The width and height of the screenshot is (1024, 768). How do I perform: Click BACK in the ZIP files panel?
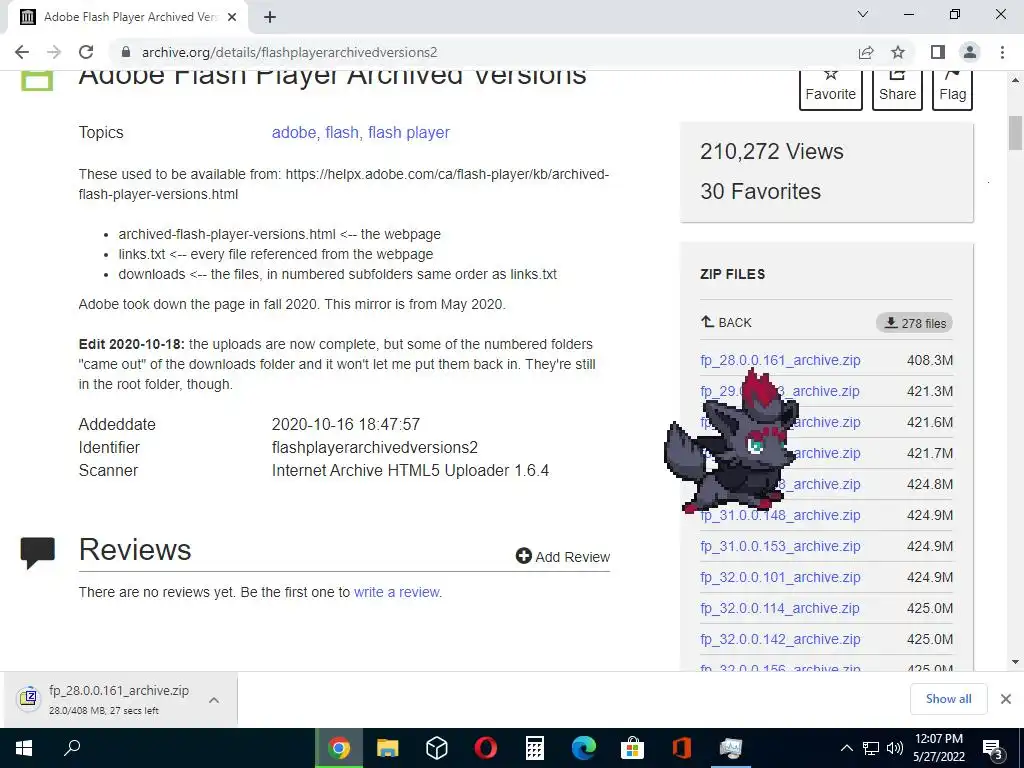[726, 323]
